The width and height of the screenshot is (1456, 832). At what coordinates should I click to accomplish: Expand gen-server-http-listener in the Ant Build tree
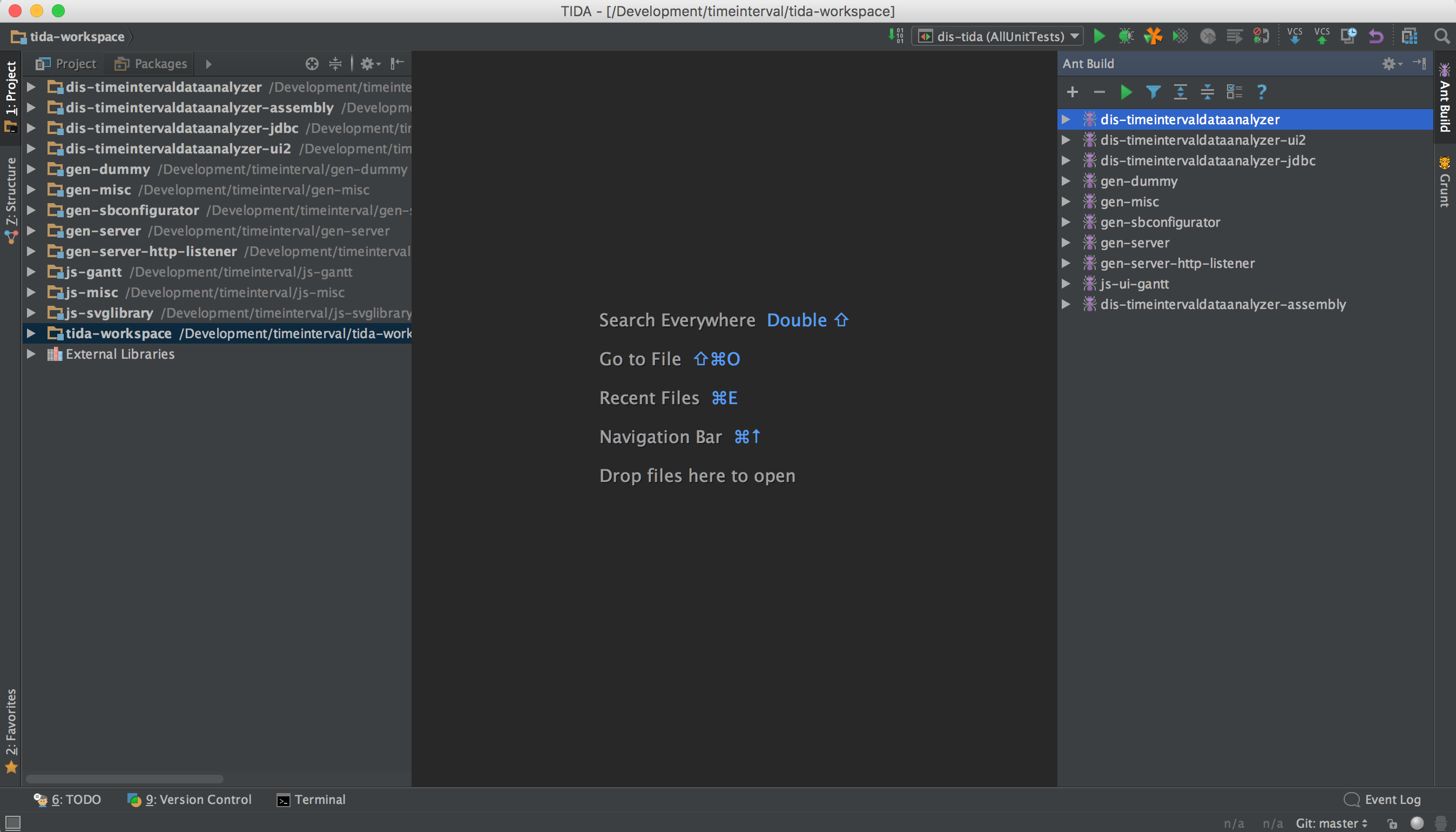pyautogui.click(x=1066, y=264)
